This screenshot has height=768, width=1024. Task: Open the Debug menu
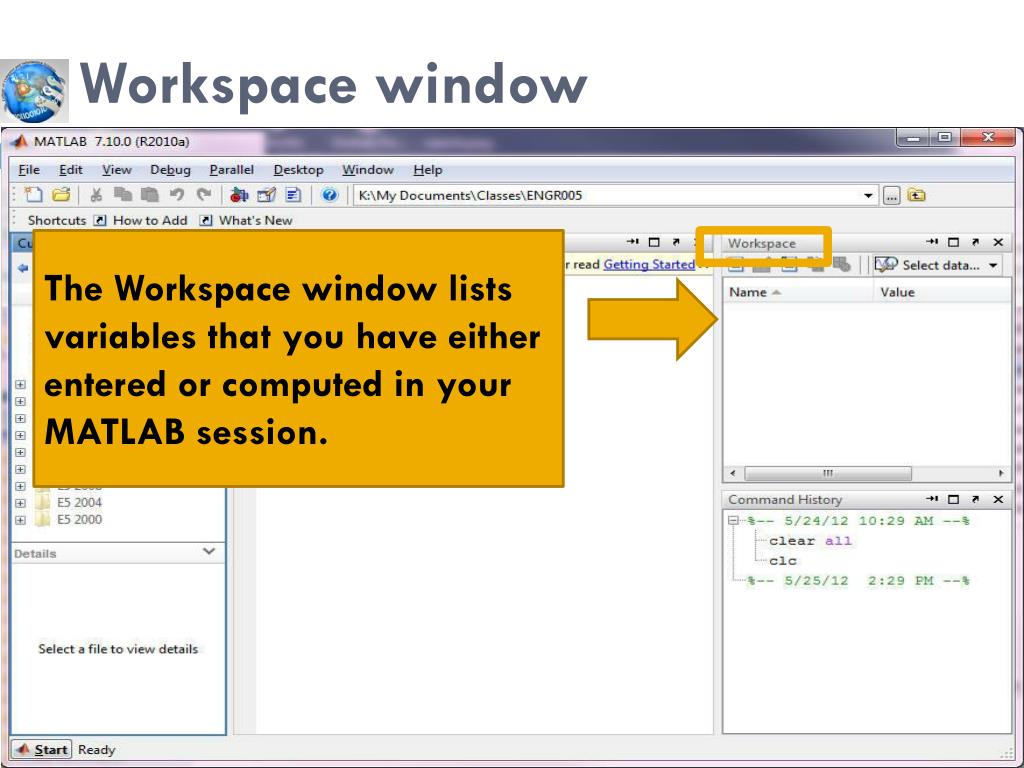170,170
